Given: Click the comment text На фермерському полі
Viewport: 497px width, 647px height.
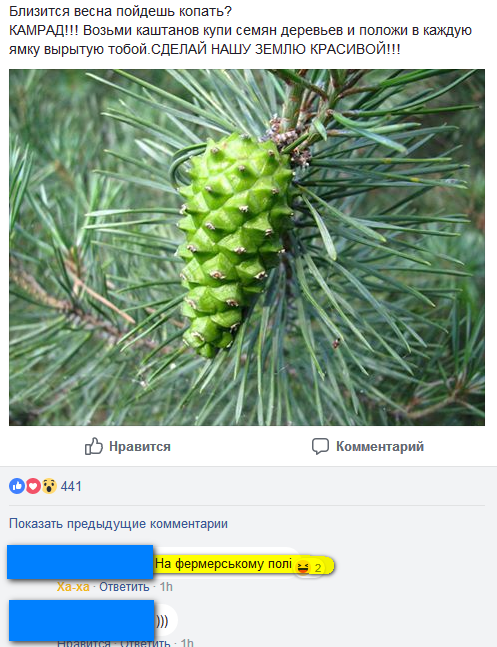Looking at the screenshot, I should pyautogui.click(x=223, y=564).
